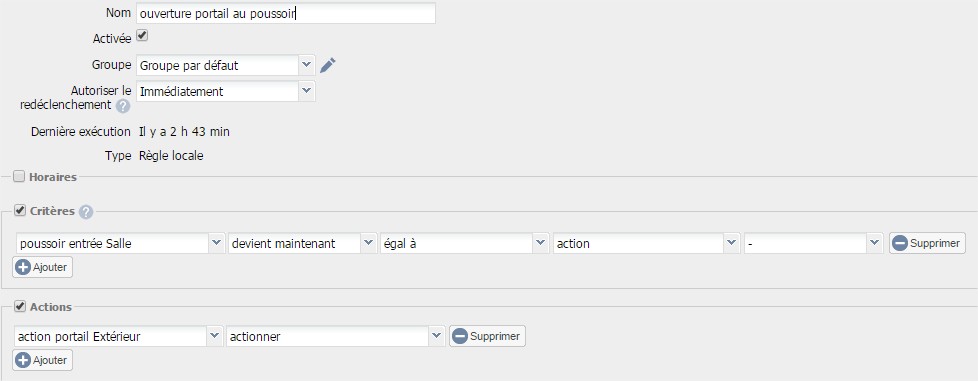The height and width of the screenshot is (381, 978).
Task: Open the action value dropdown in Critères
Action: coord(646,243)
